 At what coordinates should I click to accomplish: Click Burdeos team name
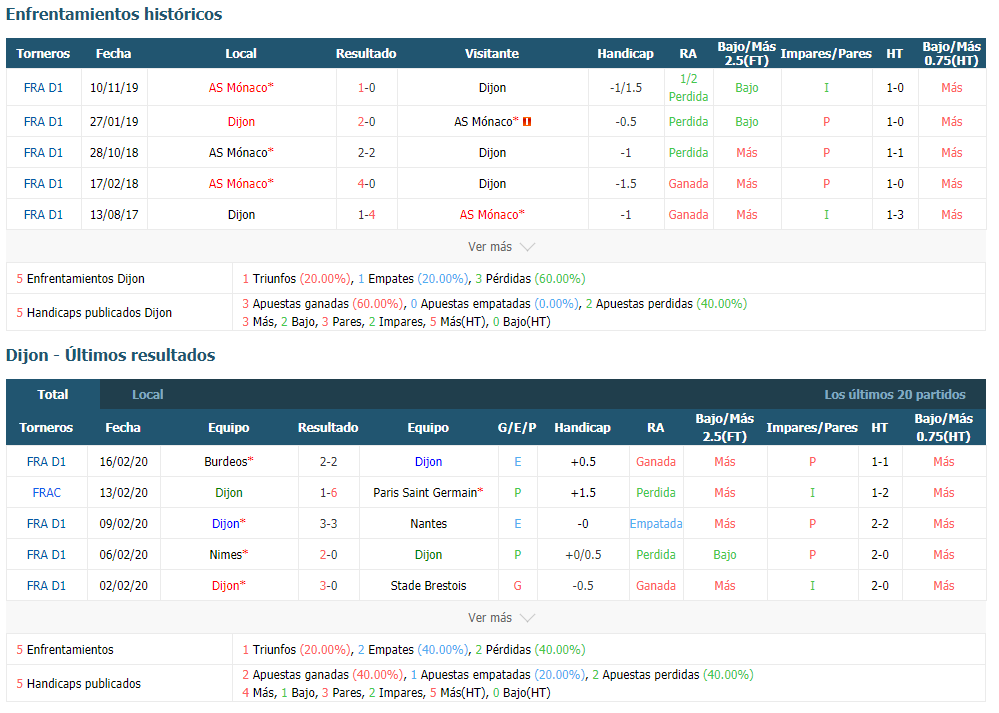point(229,462)
